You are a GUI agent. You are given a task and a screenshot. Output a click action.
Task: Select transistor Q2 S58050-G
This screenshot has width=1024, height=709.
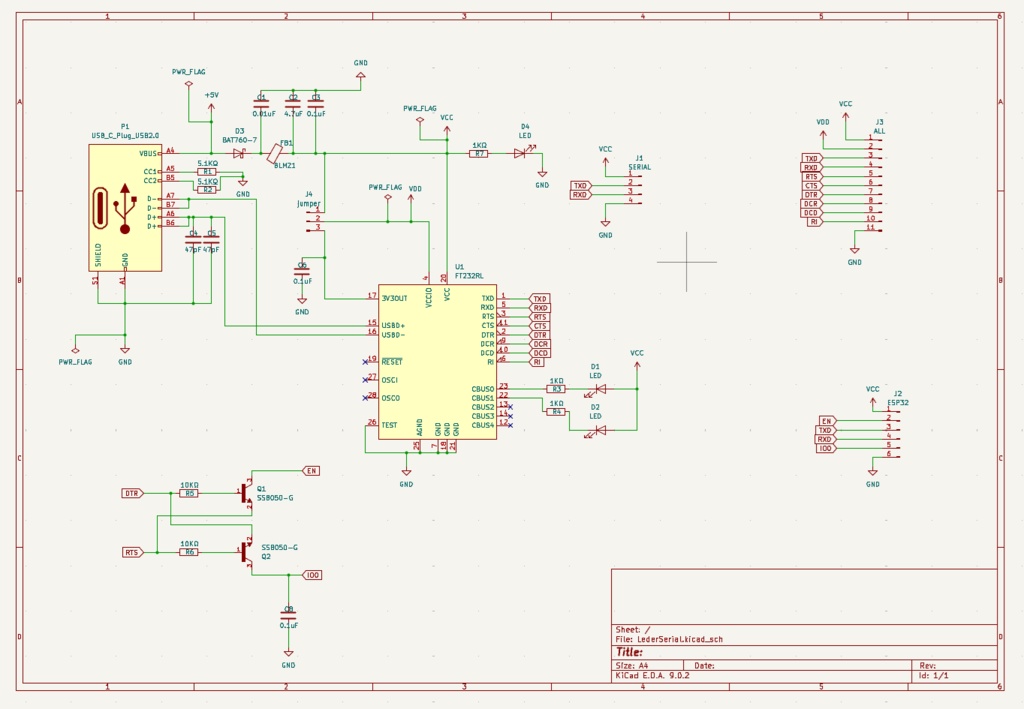click(x=245, y=552)
